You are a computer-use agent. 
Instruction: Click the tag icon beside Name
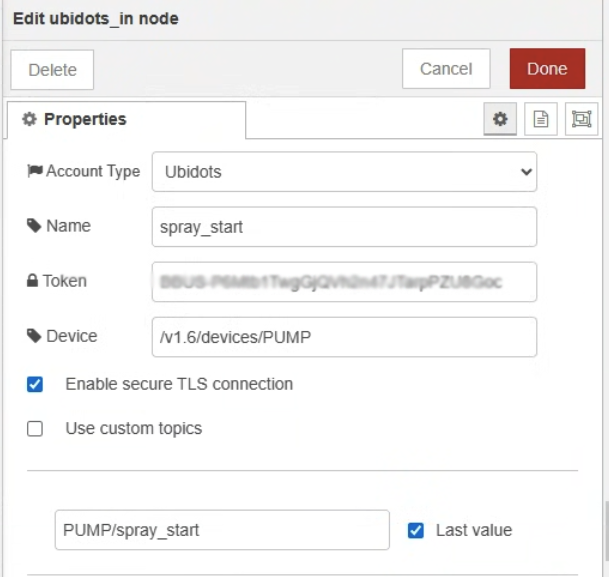pos(34,226)
